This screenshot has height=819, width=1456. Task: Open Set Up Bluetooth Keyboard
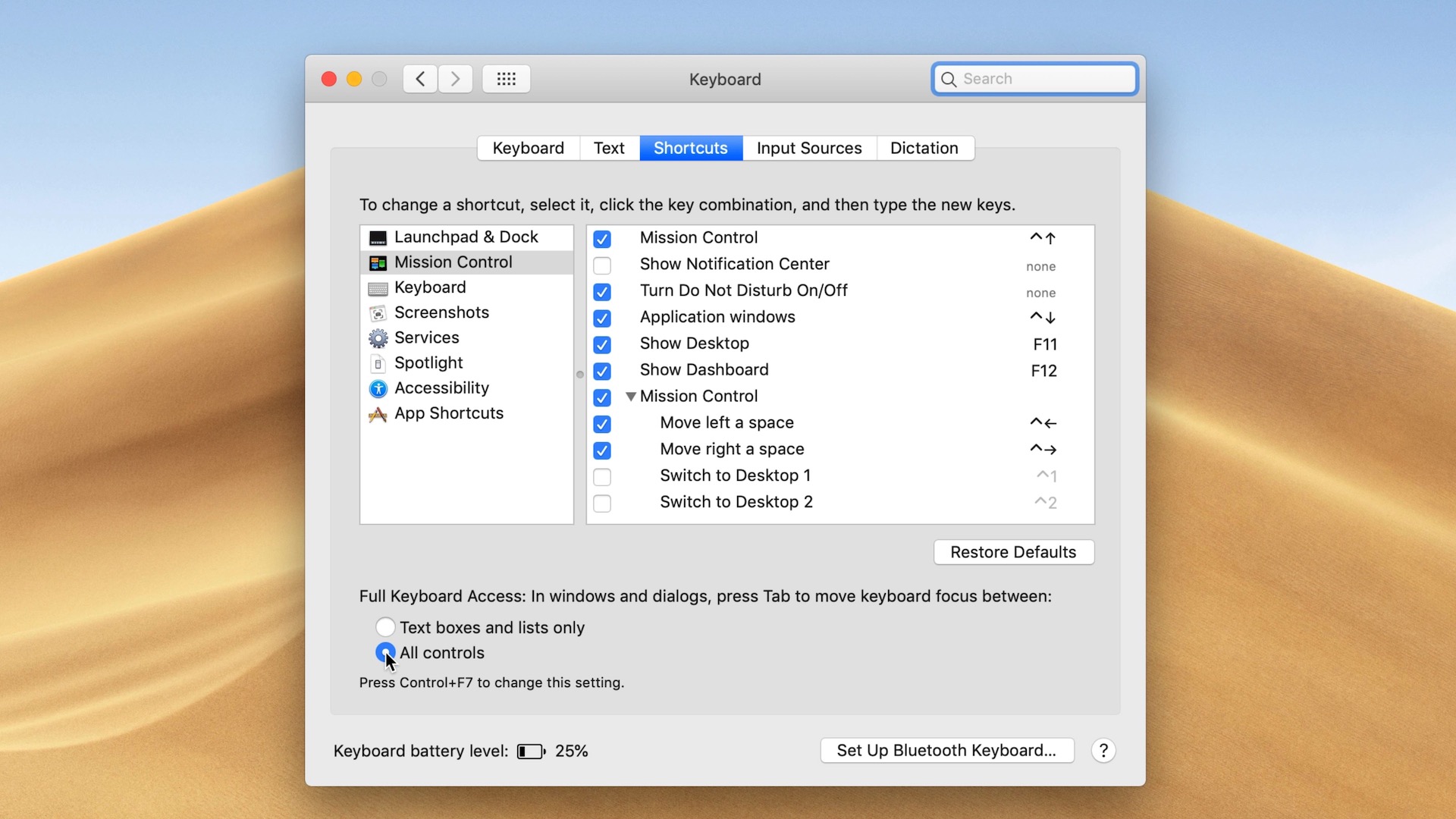946,750
